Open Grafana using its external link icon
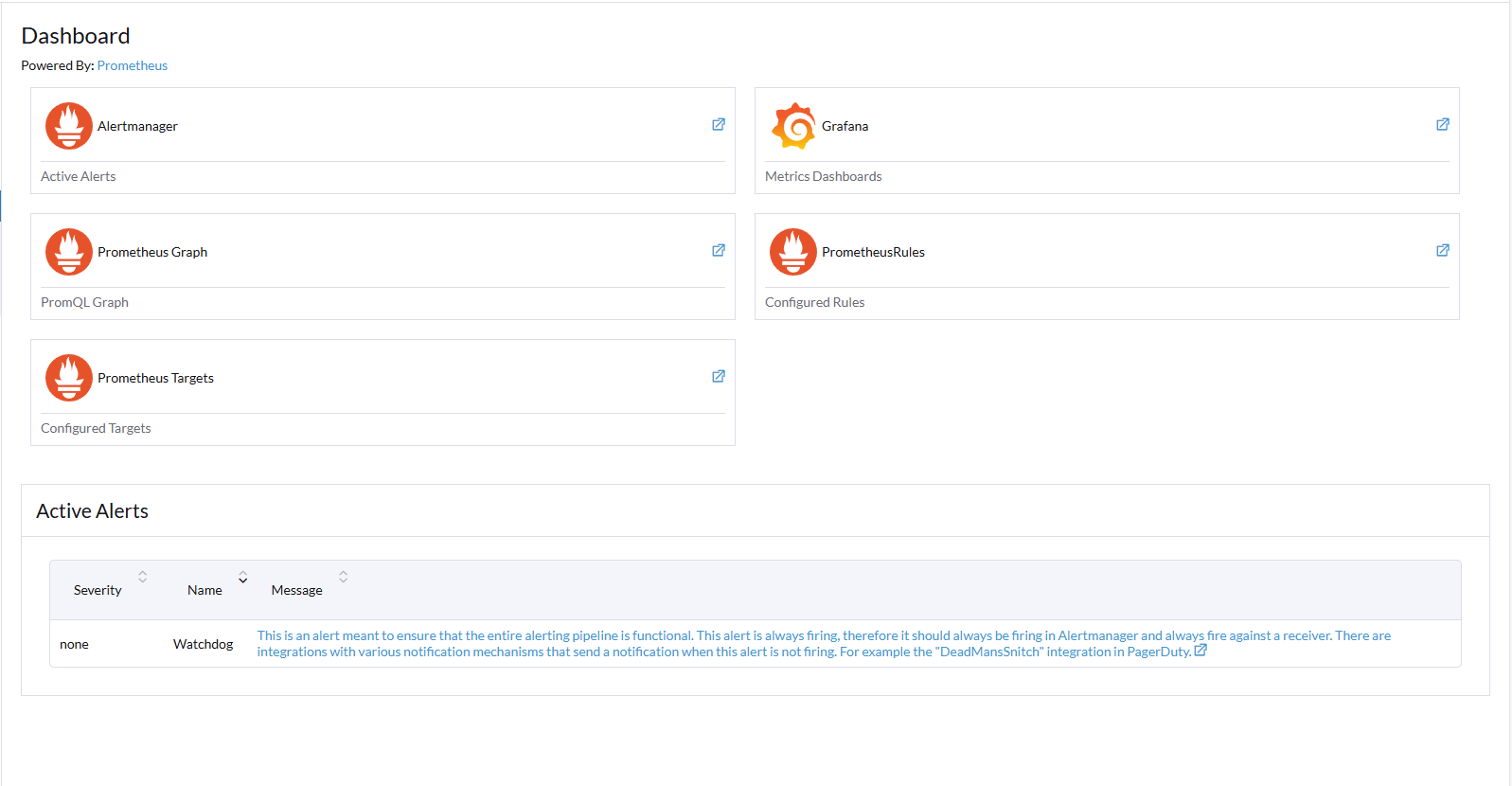 tap(1443, 125)
